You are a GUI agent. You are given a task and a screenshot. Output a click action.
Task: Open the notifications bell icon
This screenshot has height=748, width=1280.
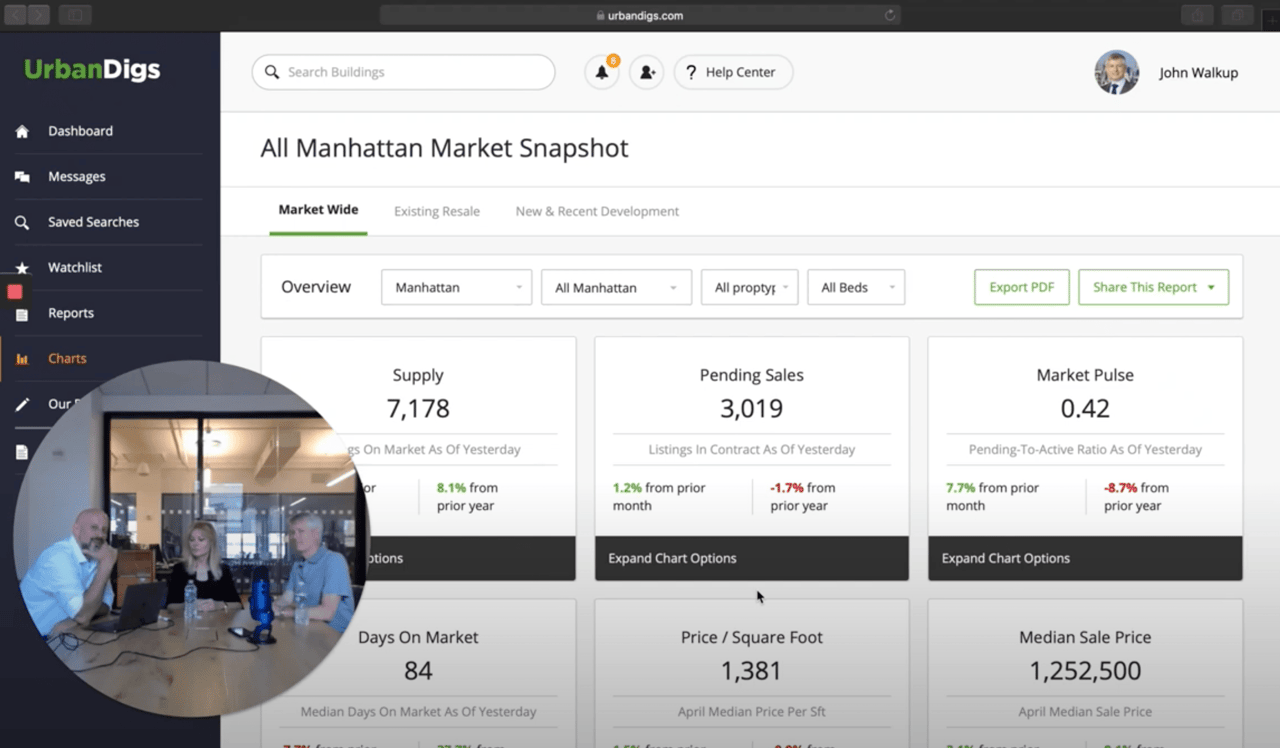pyautogui.click(x=602, y=72)
